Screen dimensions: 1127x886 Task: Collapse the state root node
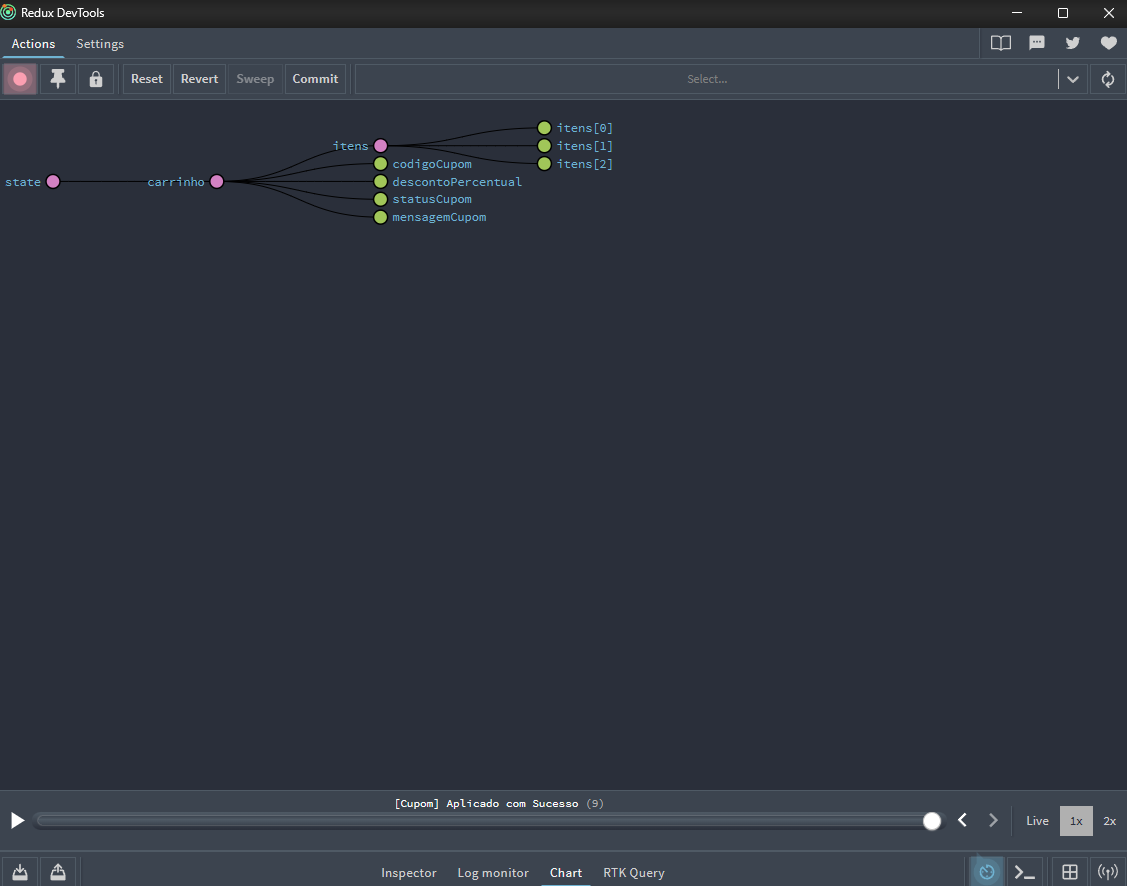(53, 182)
